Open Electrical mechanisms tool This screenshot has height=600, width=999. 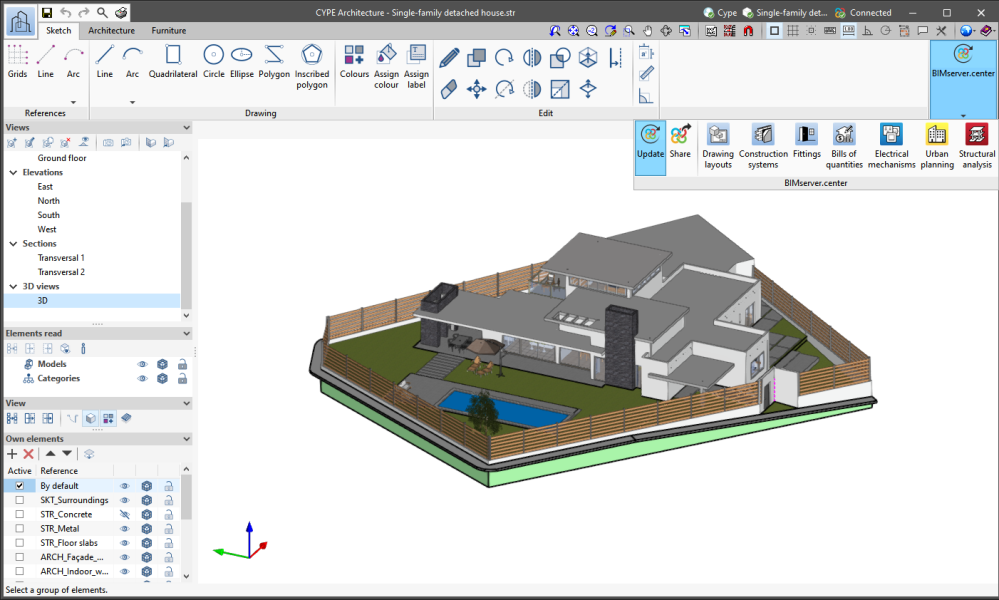[891, 144]
